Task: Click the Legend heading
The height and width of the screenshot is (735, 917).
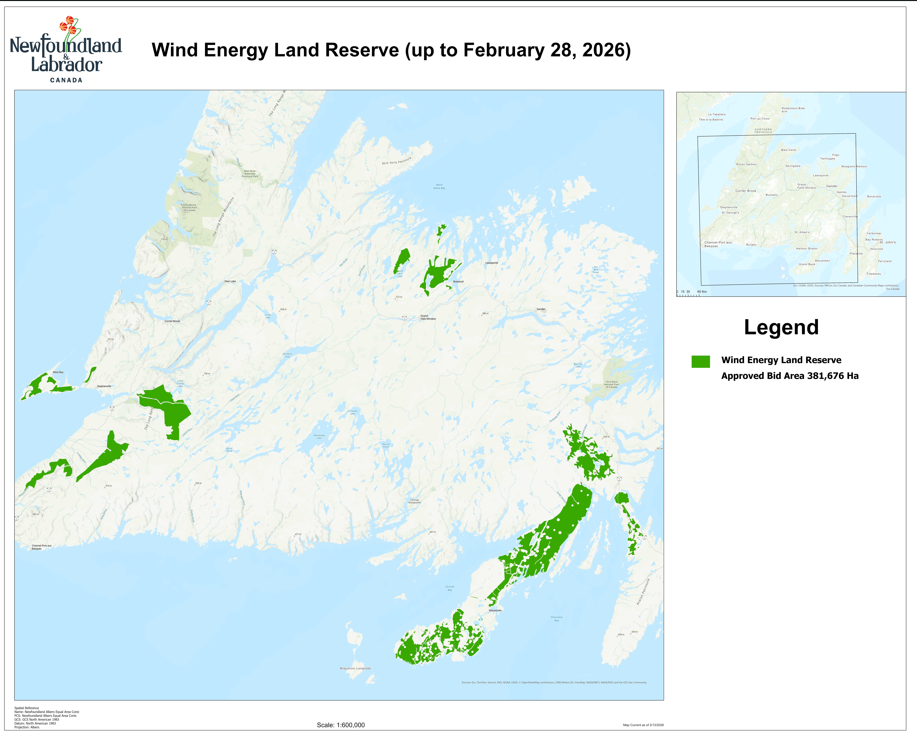Action: coord(780,327)
